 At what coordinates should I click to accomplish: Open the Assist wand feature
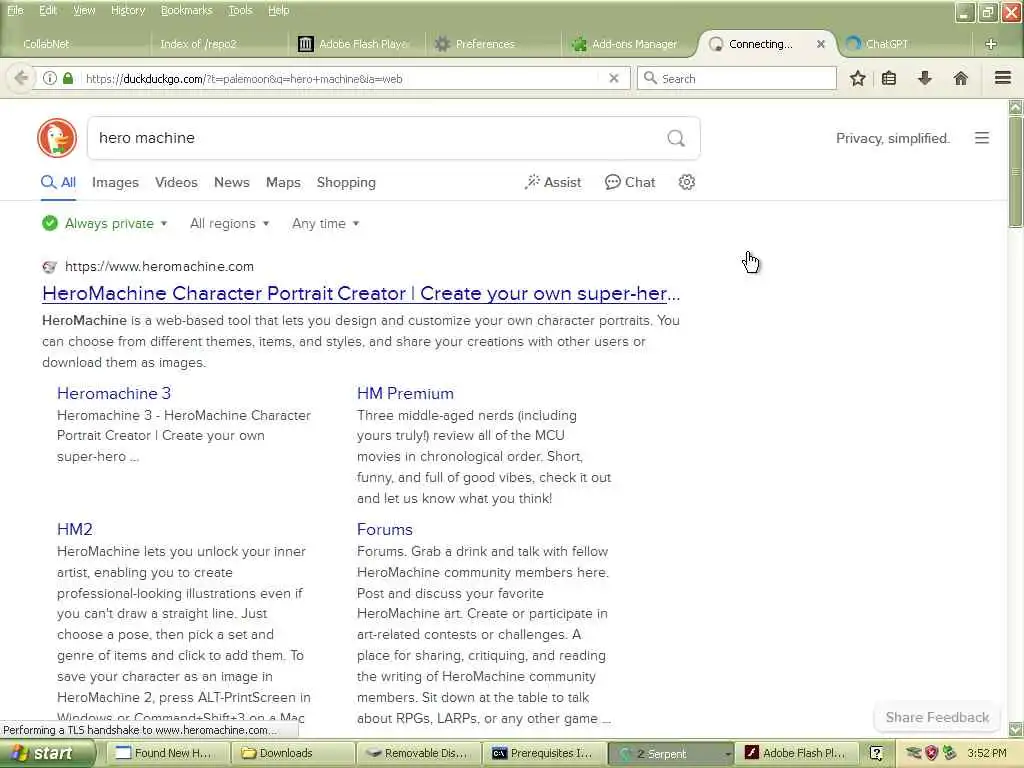tap(552, 182)
